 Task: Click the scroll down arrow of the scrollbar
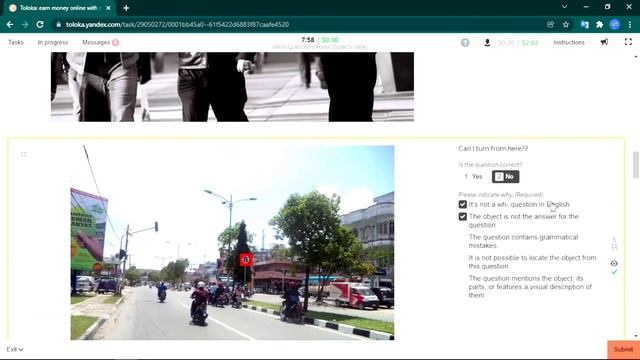[x=636, y=336]
